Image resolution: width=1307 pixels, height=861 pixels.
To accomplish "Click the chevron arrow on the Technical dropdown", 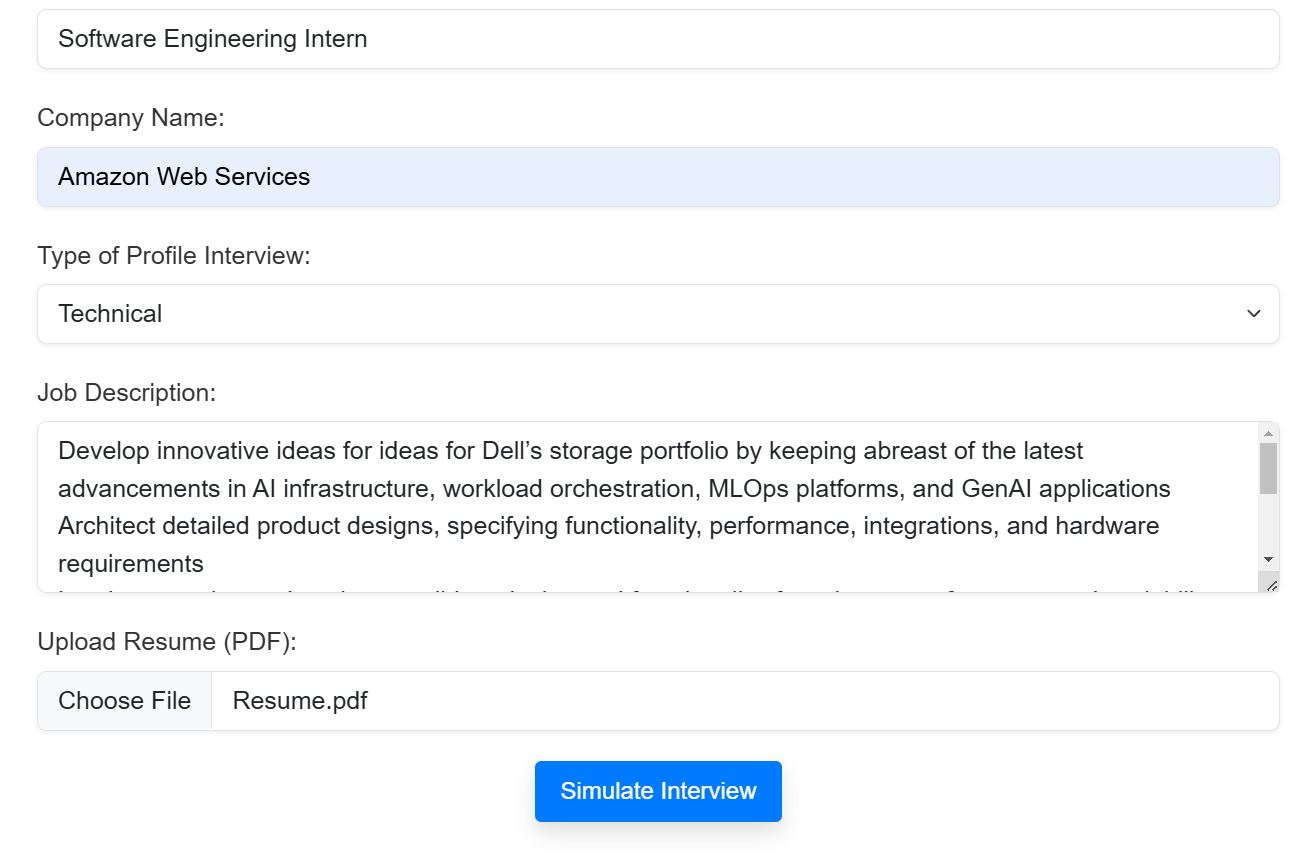I will [x=1253, y=314].
